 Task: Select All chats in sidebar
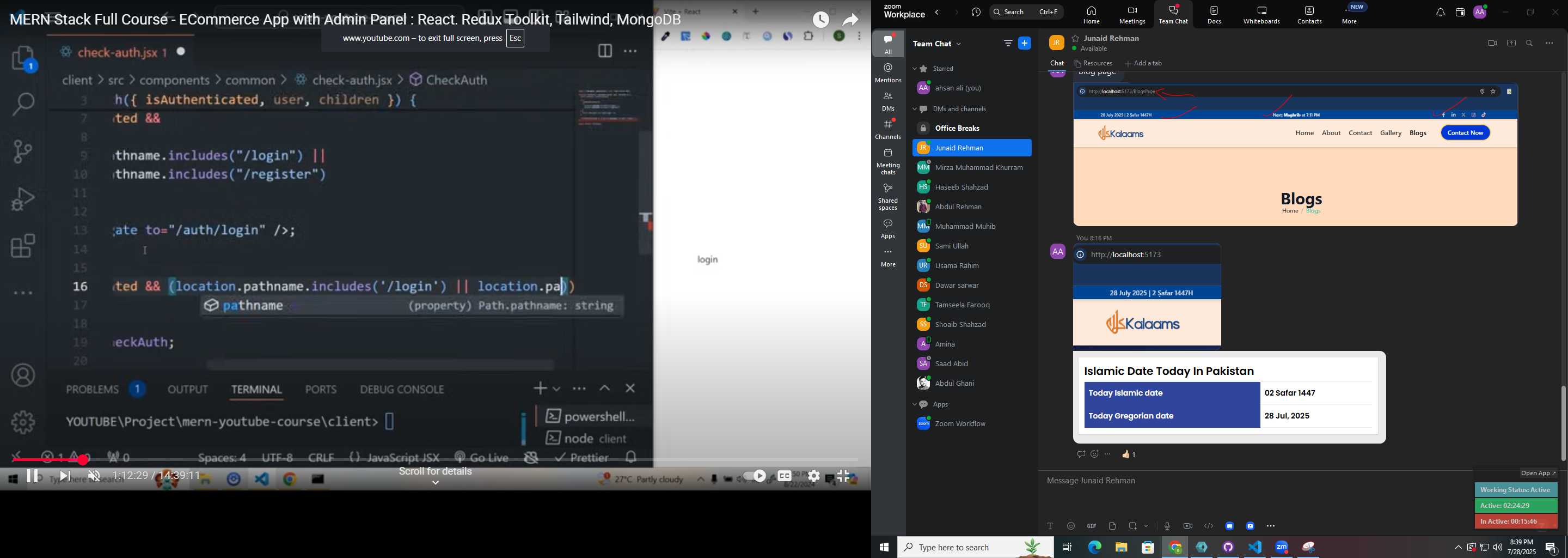[x=888, y=45]
